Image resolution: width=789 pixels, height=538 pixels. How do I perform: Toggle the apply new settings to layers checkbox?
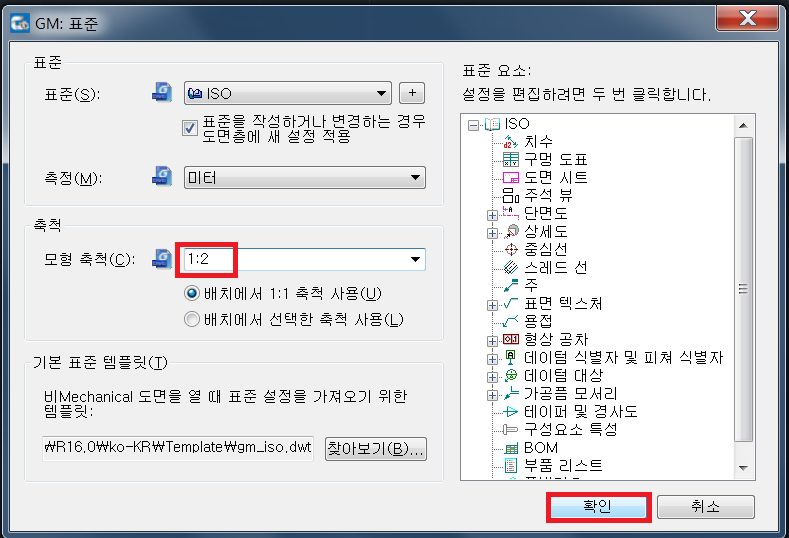point(190,128)
